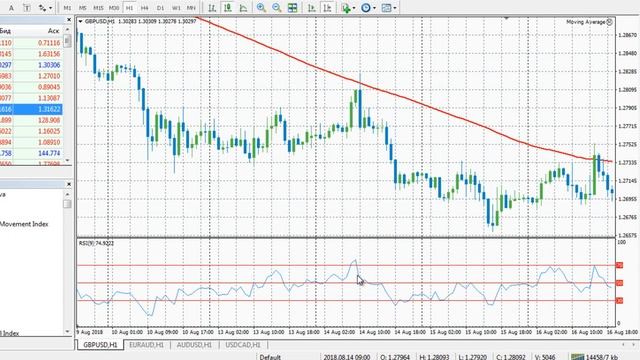Select the arrows objects tool
This screenshot has height=360, width=640.
point(42,8)
